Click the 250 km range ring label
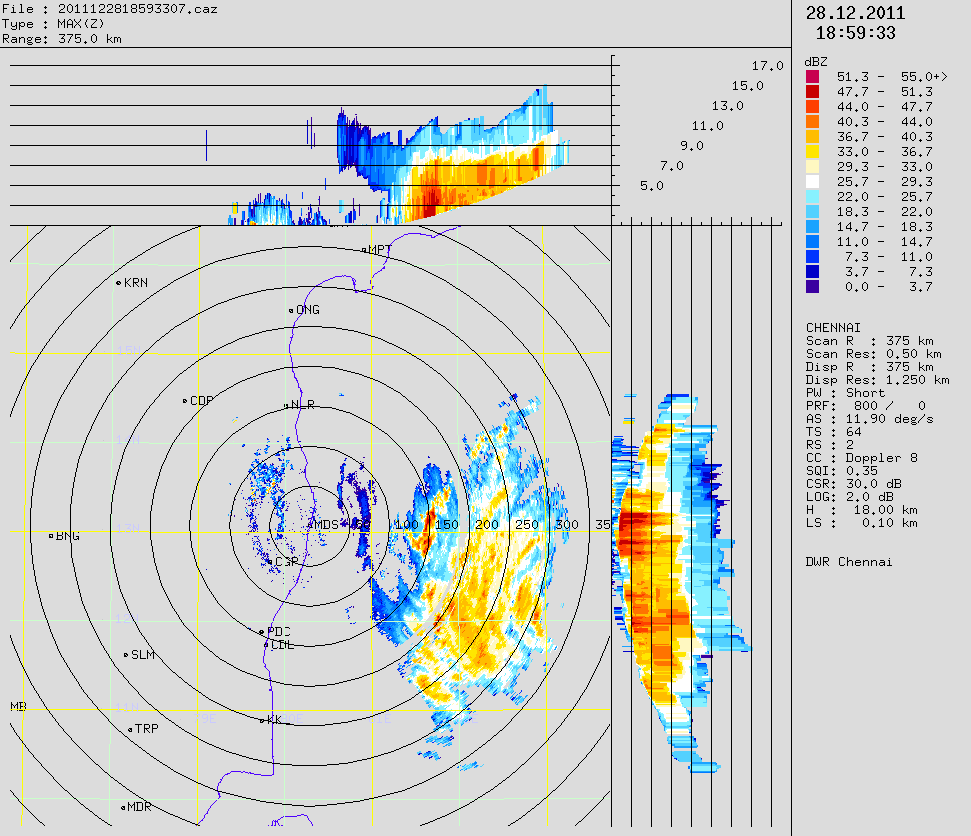Viewport: 971px width, 836px height. click(527, 525)
